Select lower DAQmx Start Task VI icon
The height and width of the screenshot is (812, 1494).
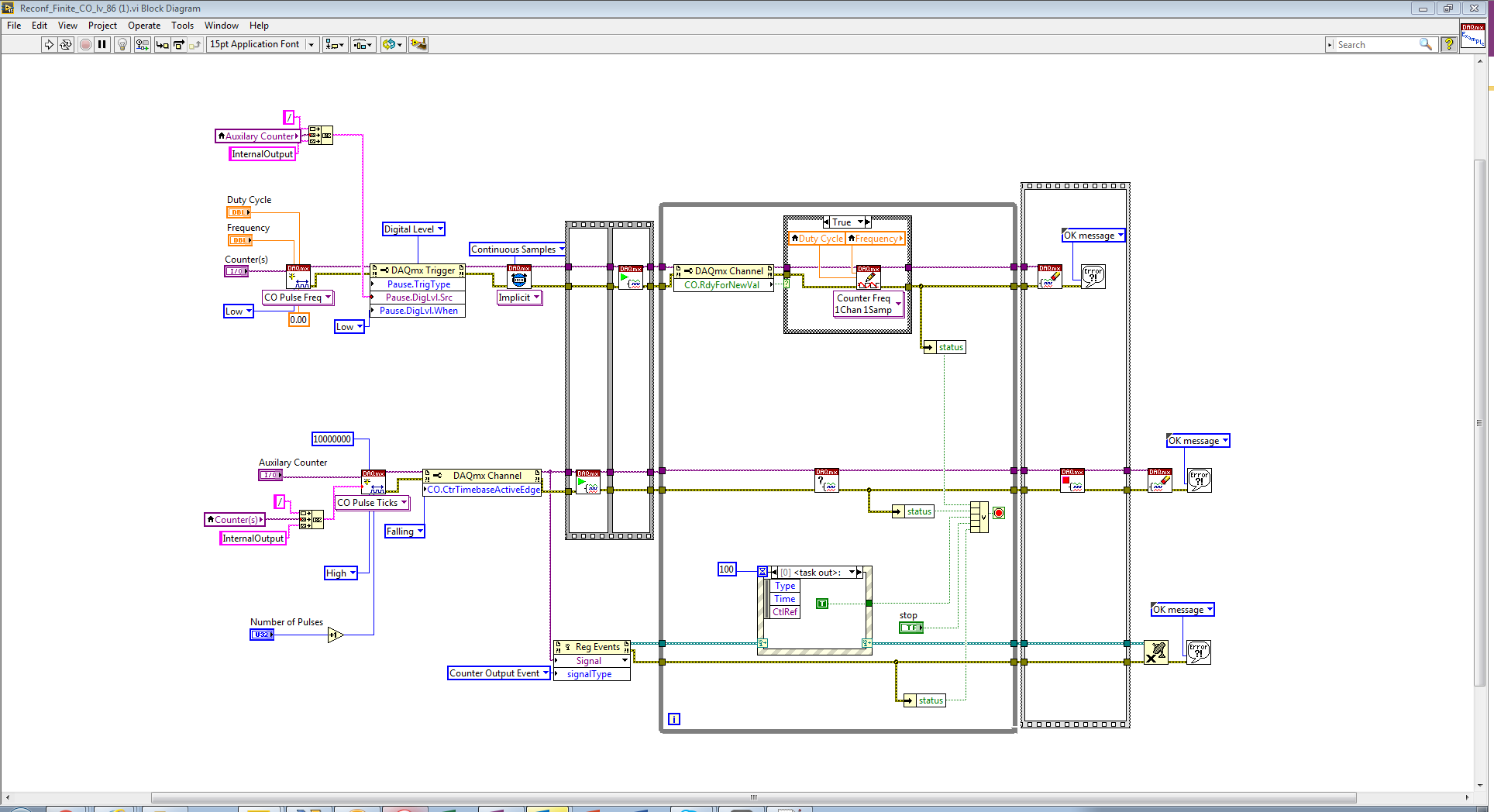point(588,482)
